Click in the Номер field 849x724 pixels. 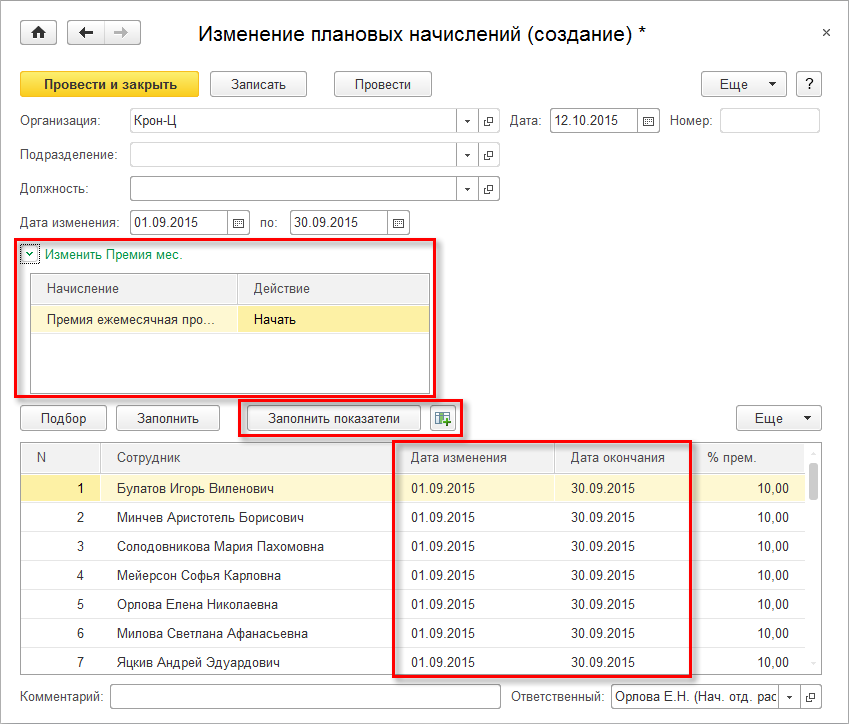click(x=769, y=121)
